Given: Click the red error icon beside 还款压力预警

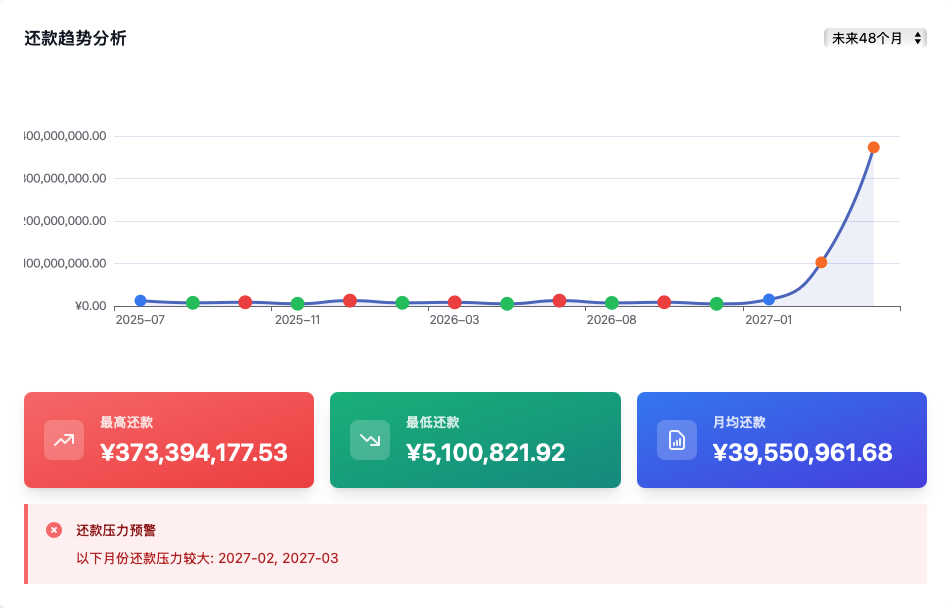Looking at the screenshot, I should (x=54, y=530).
